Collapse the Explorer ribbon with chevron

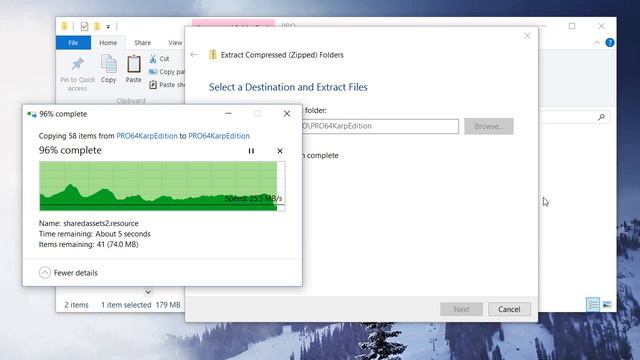click(x=597, y=42)
